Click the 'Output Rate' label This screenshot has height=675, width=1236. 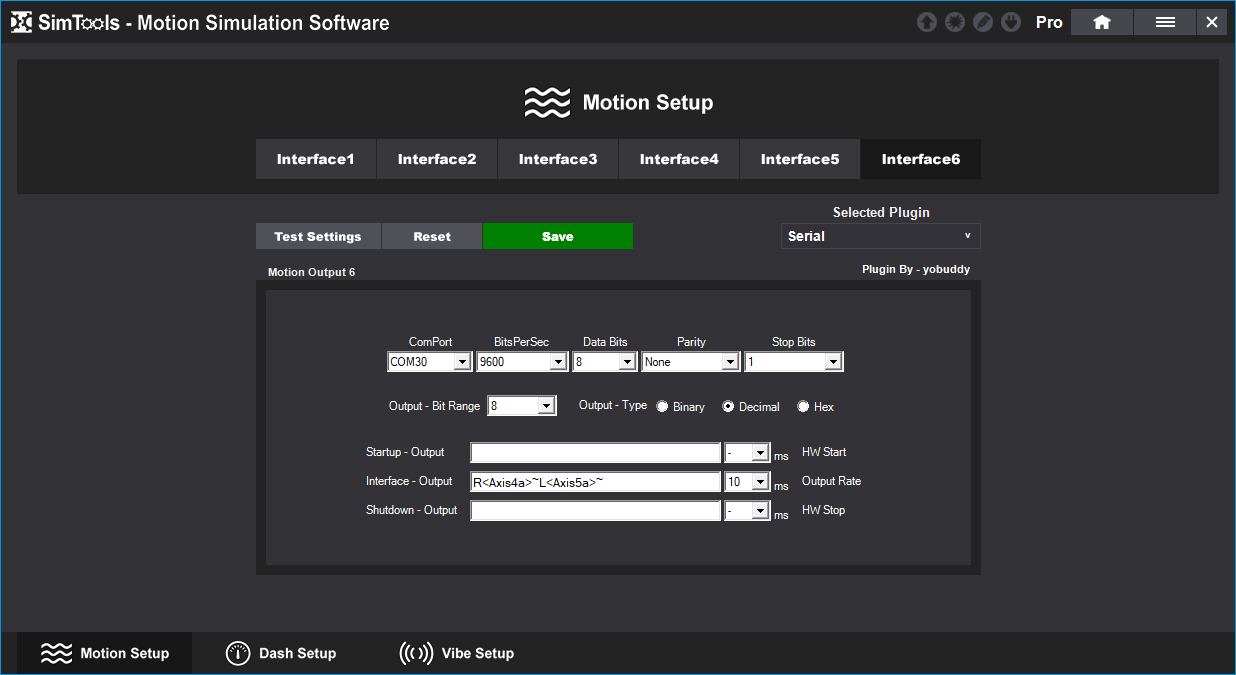tap(831, 481)
